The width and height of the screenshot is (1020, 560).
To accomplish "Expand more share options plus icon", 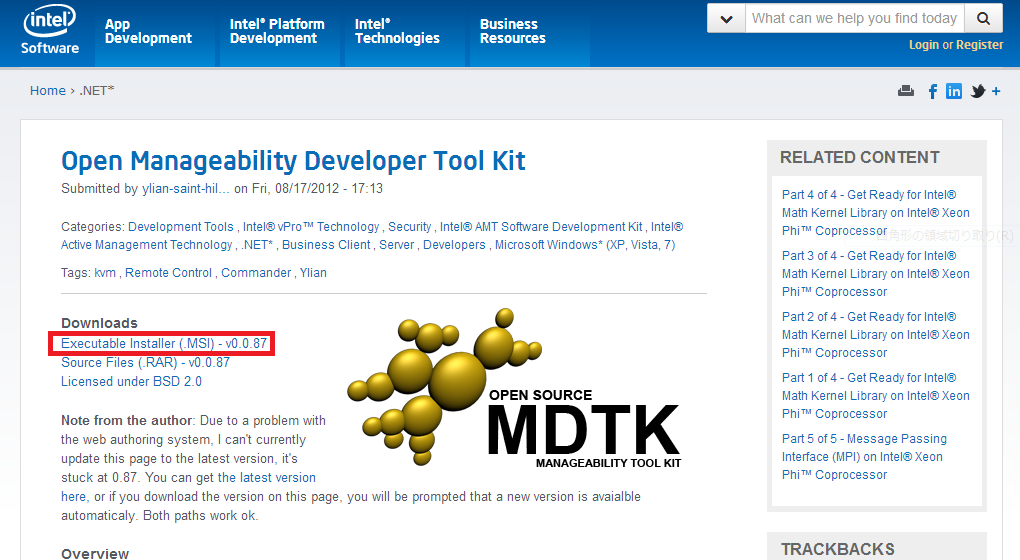I will (996, 91).
